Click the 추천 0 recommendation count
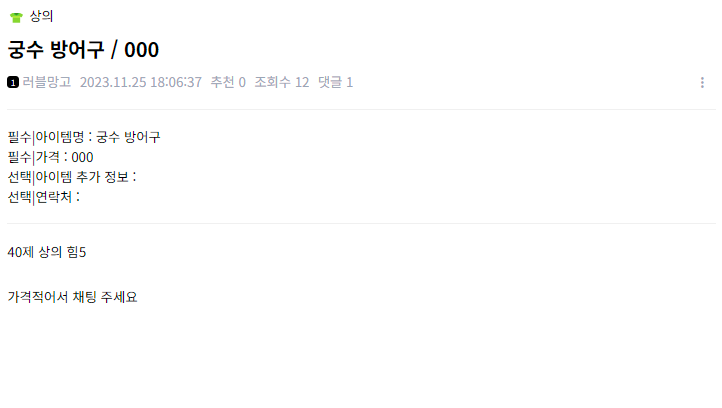 point(228,82)
